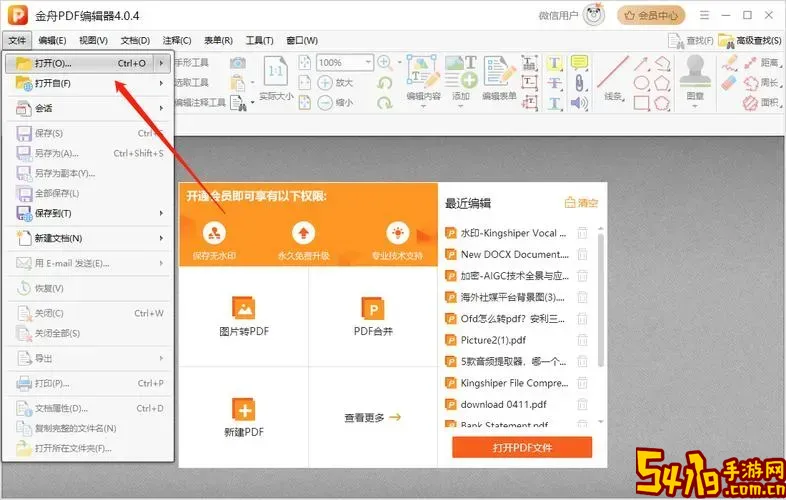Click PDF合并 tile
Screen dimensions: 786x500
click(x=373, y=316)
